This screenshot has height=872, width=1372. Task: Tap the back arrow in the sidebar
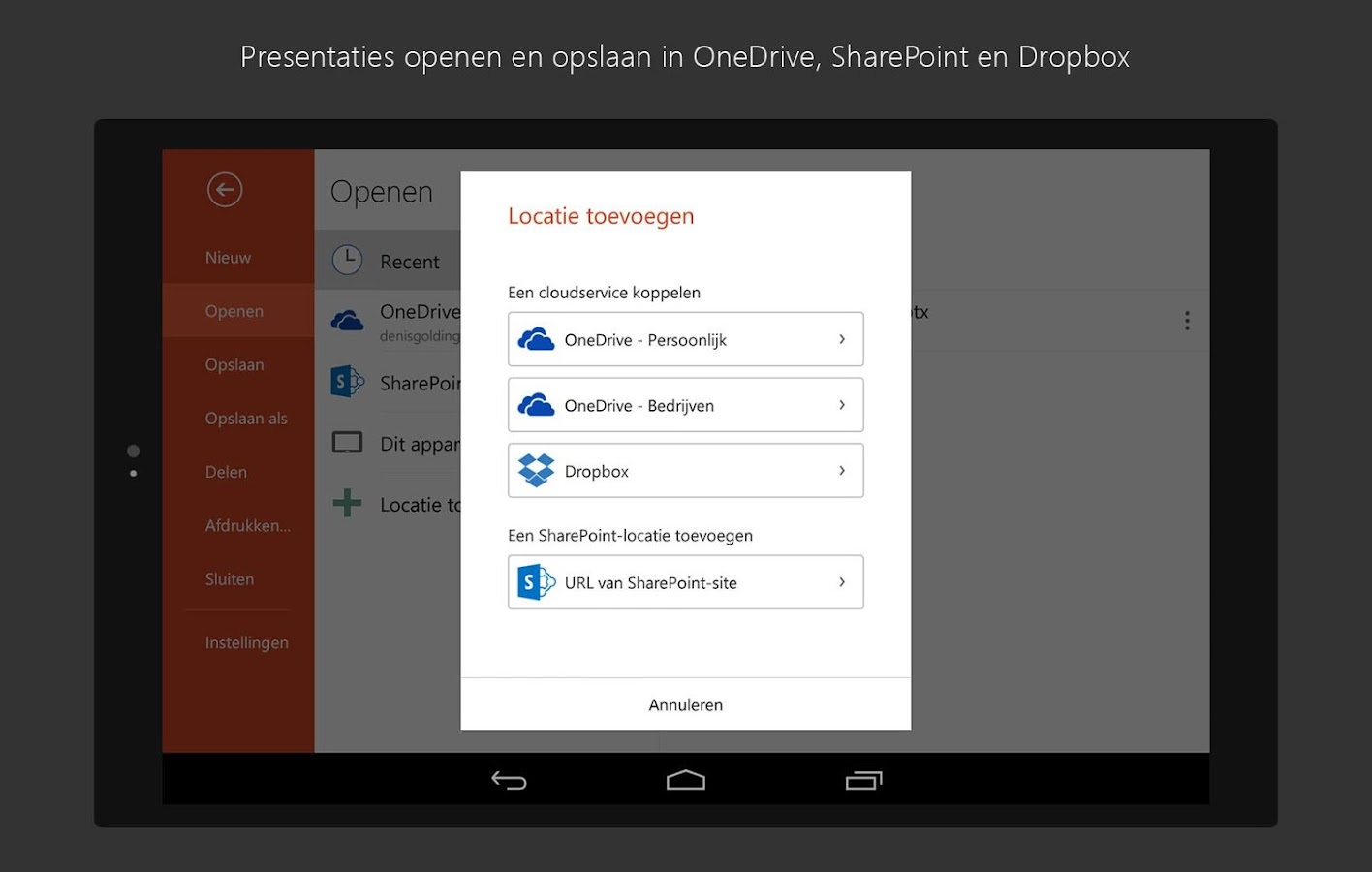(225, 190)
